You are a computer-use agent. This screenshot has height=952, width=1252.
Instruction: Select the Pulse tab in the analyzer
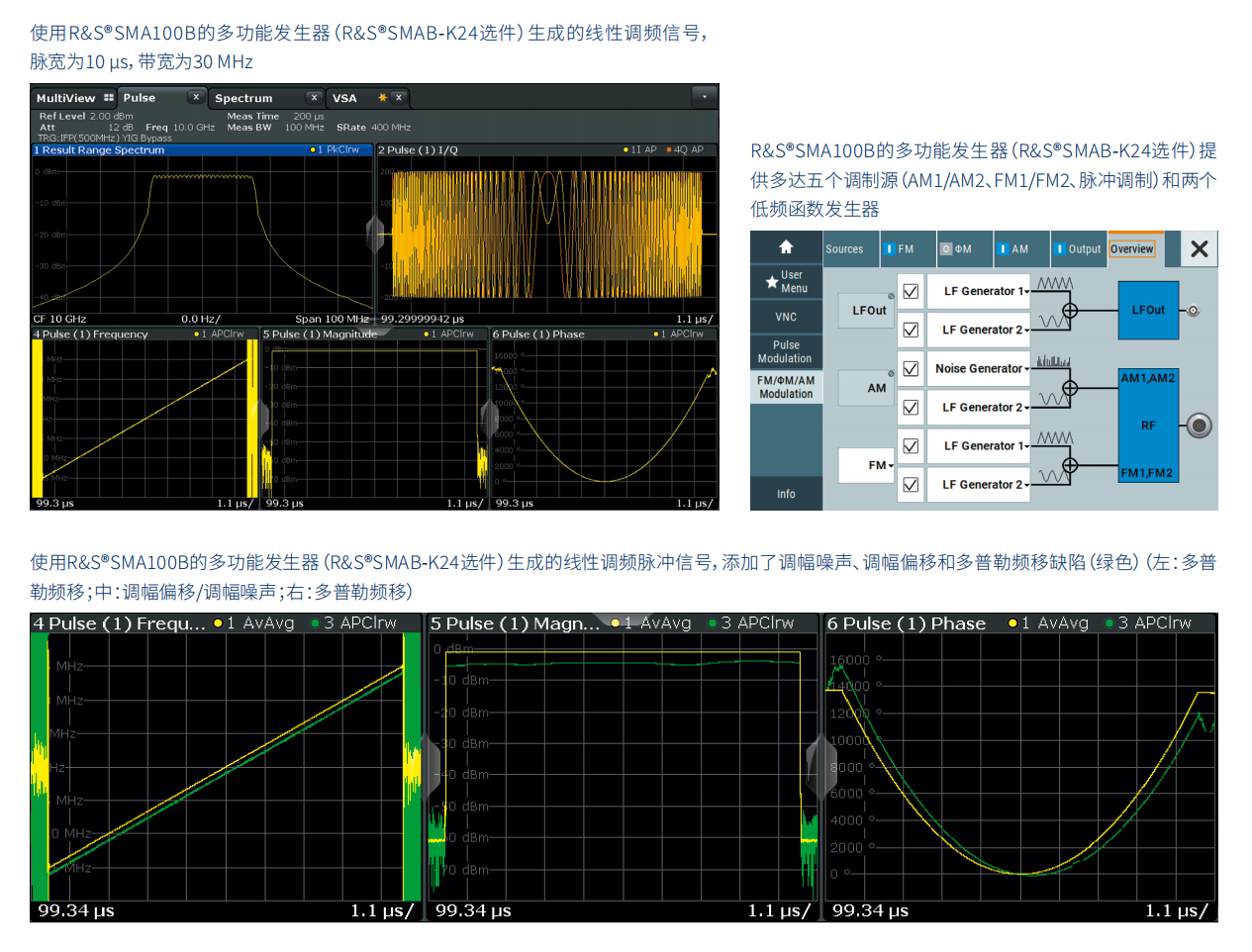click(140, 98)
